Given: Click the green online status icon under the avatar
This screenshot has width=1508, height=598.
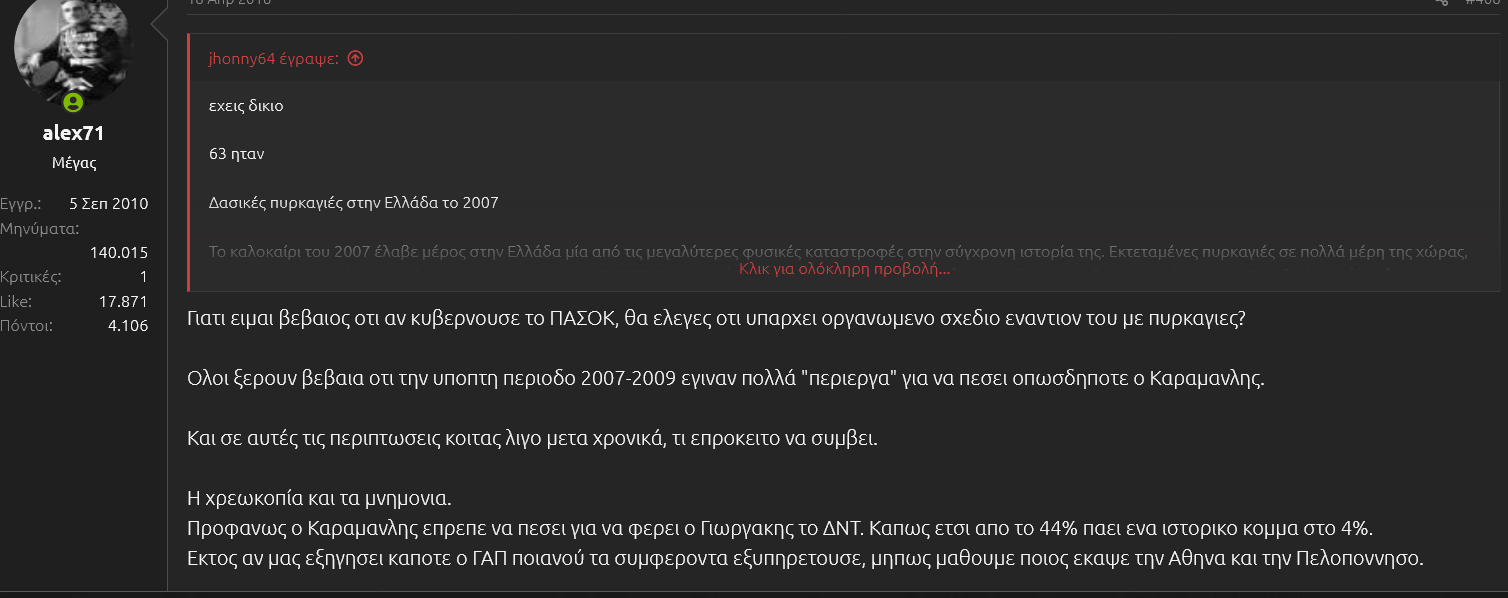Looking at the screenshot, I should pos(73,103).
